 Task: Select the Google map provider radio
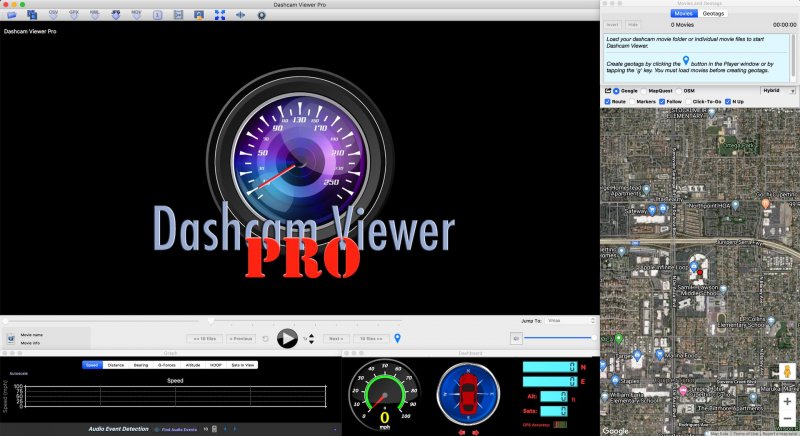tap(616, 91)
